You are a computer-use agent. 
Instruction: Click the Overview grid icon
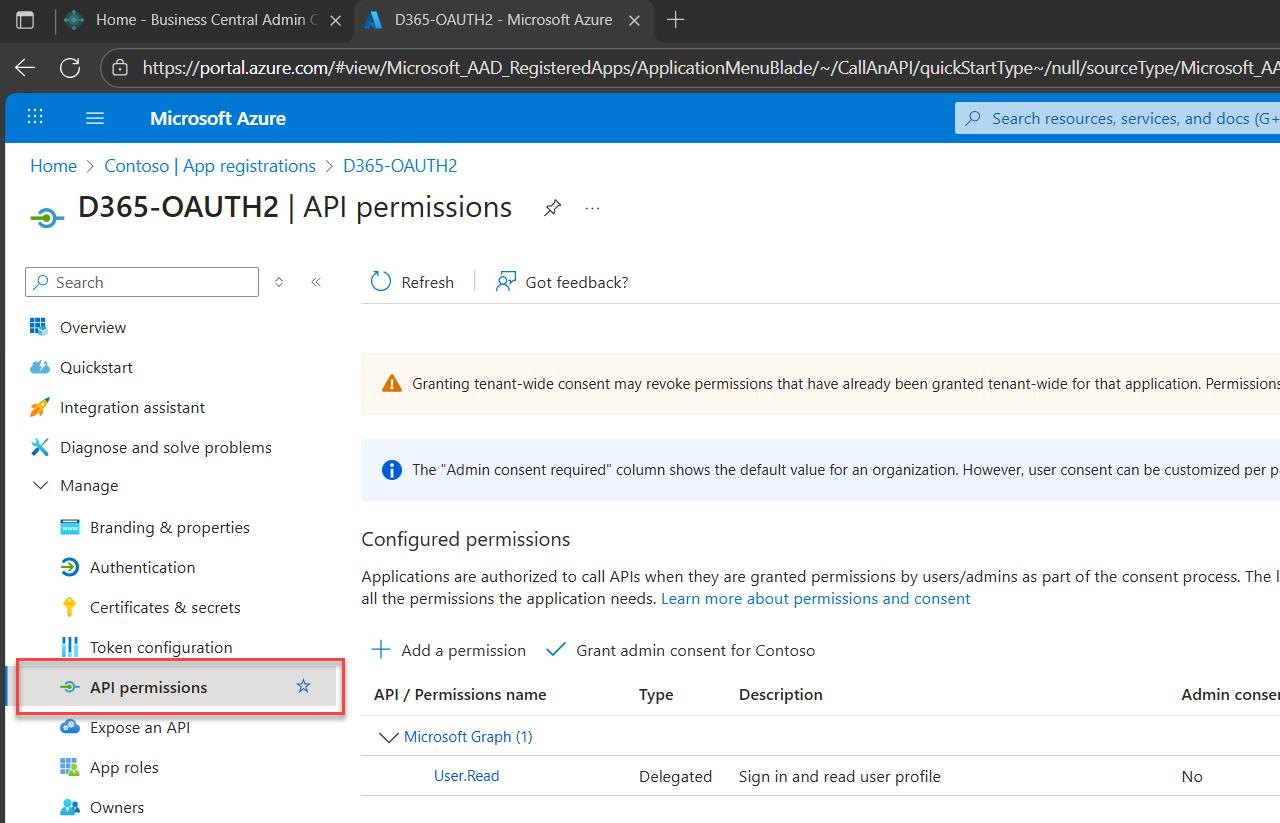(x=39, y=327)
